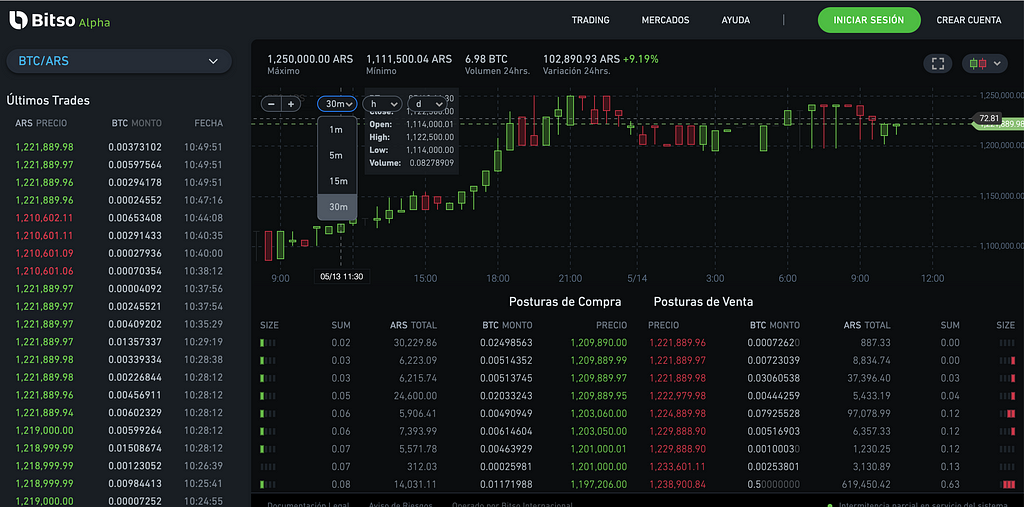This screenshot has height=507, width=1024.
Task: Click the Bitso Alpha logo
Action: point(59,20)
